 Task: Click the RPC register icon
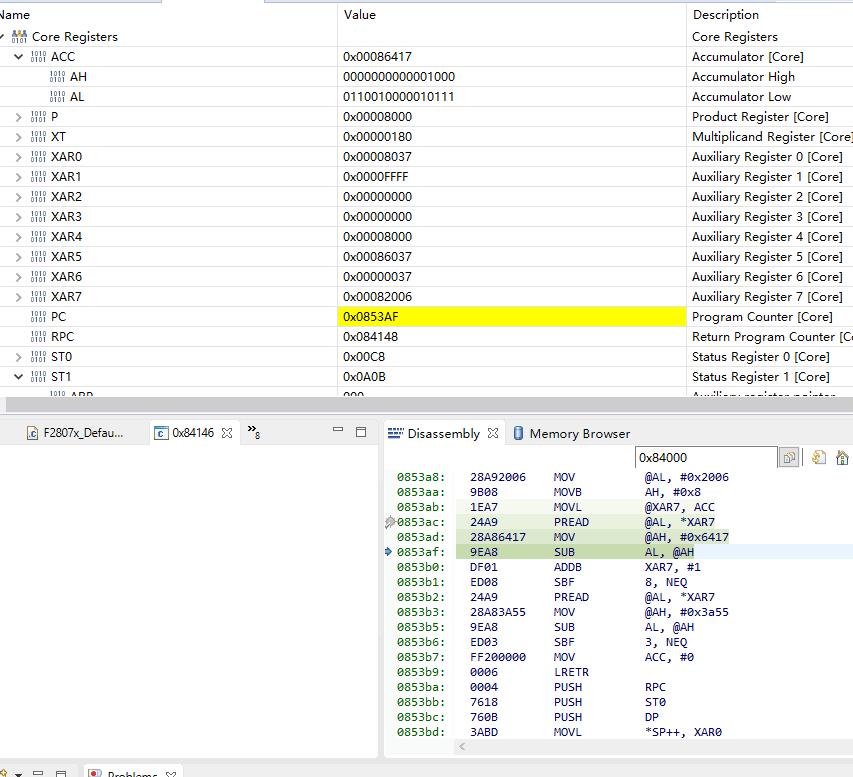tap(39, 337)
